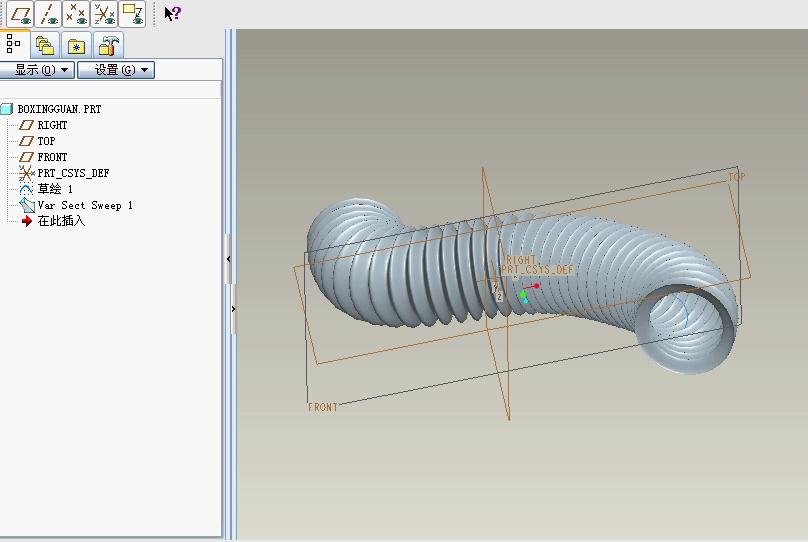This screenshot has height=542, width=808.
Task: Open the Favorites tab
Action: [76, 45]
